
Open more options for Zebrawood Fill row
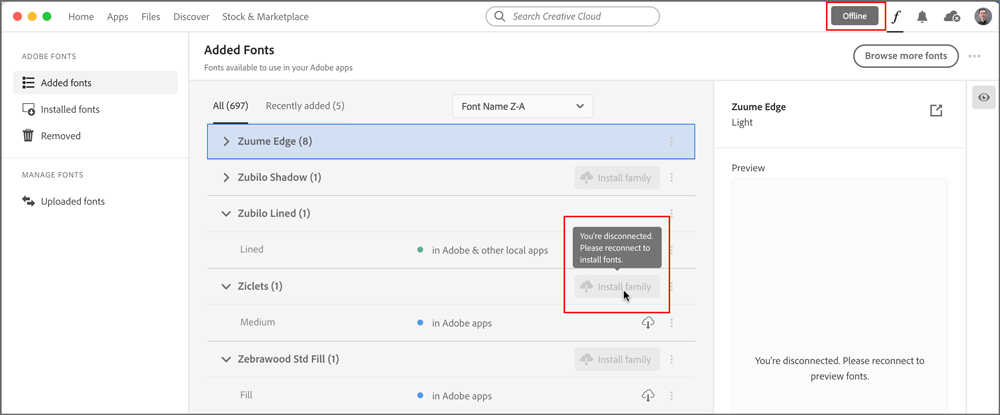click(671, 396)
